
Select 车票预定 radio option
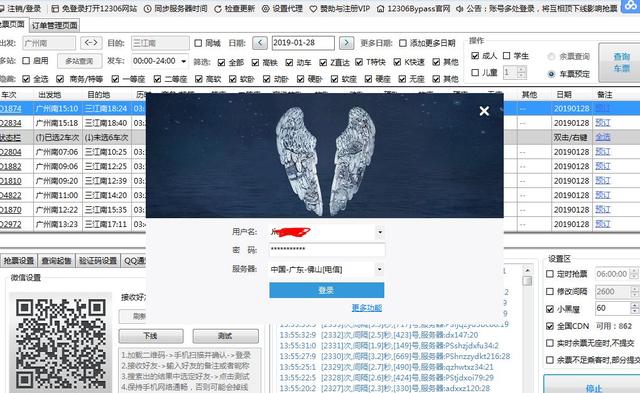[551, 74]
